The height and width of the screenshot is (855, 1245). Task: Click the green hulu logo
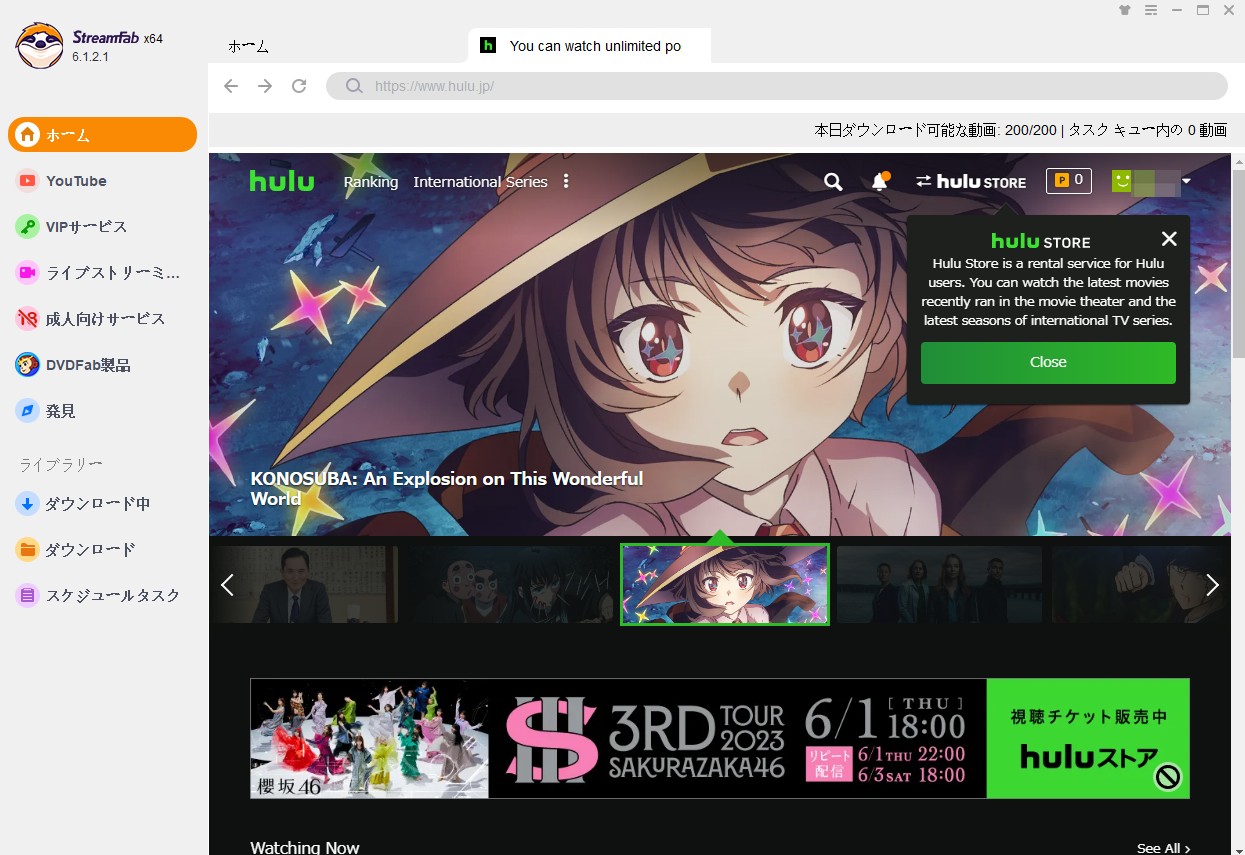click(282, 181)
